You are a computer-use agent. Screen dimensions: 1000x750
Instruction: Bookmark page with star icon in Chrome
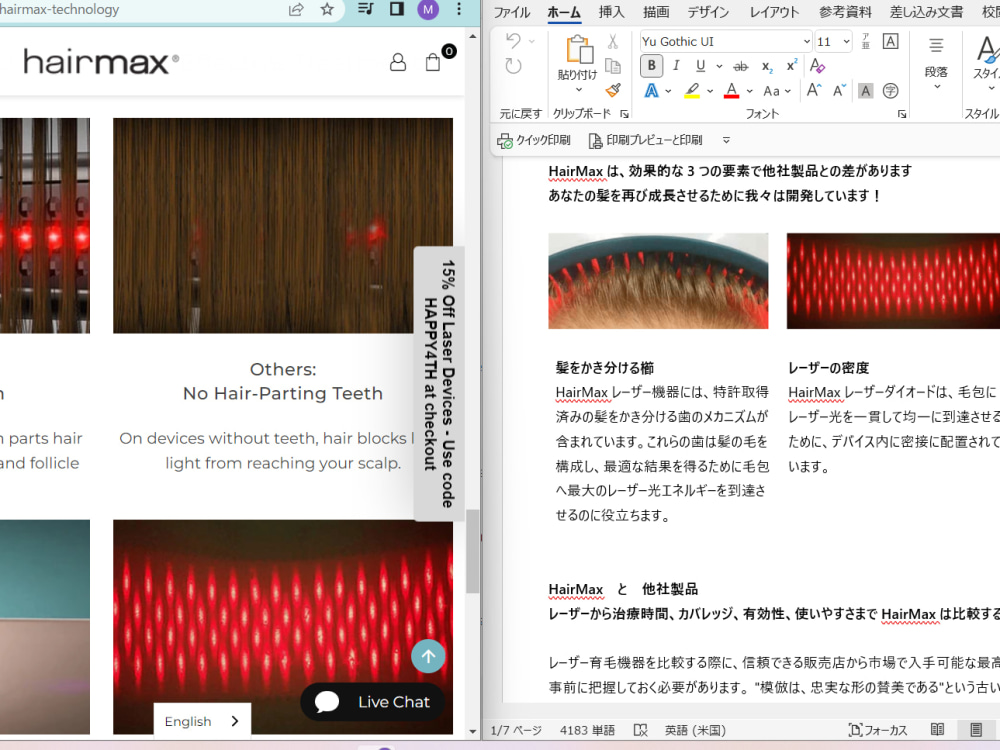(327, 9)
